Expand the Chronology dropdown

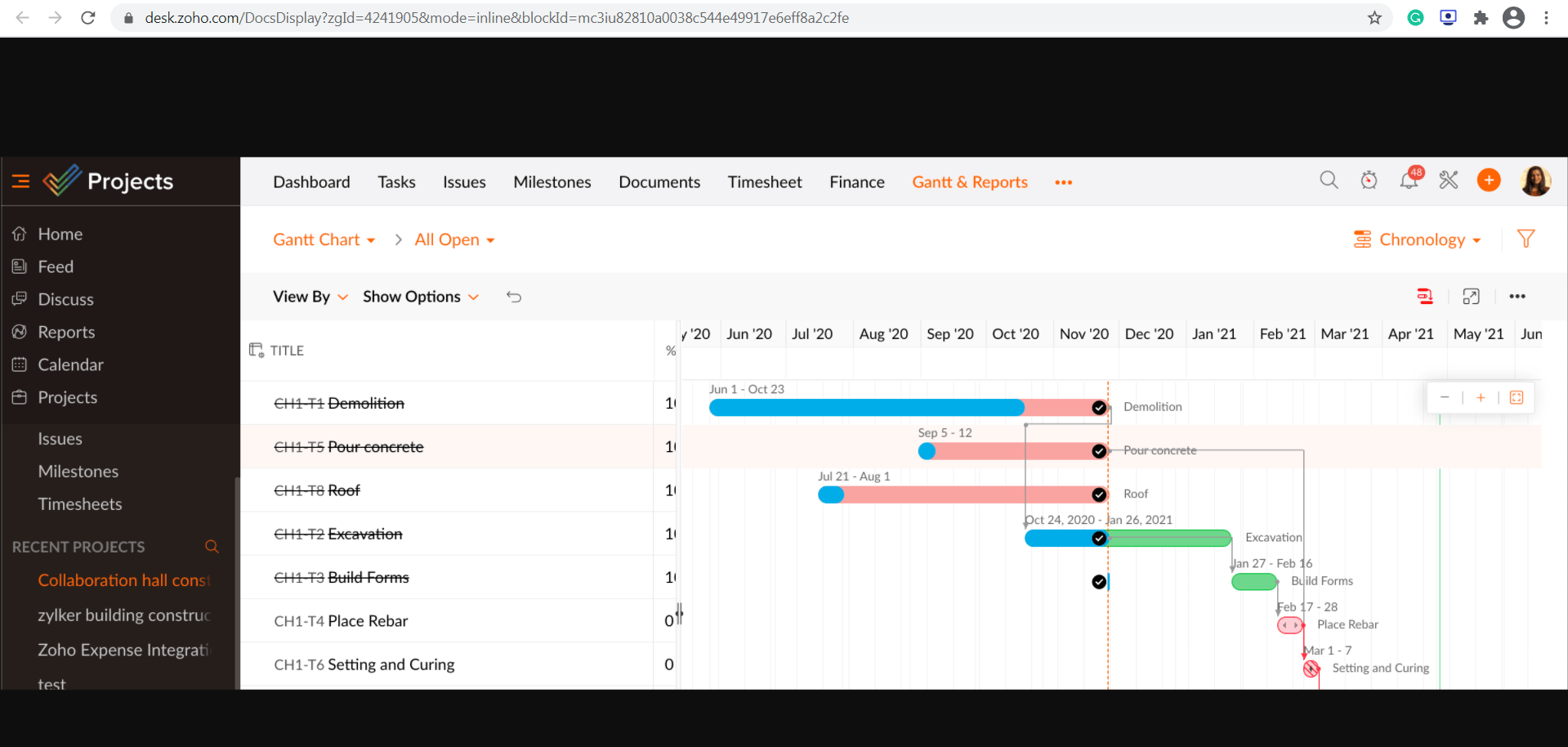(1418, 239)
